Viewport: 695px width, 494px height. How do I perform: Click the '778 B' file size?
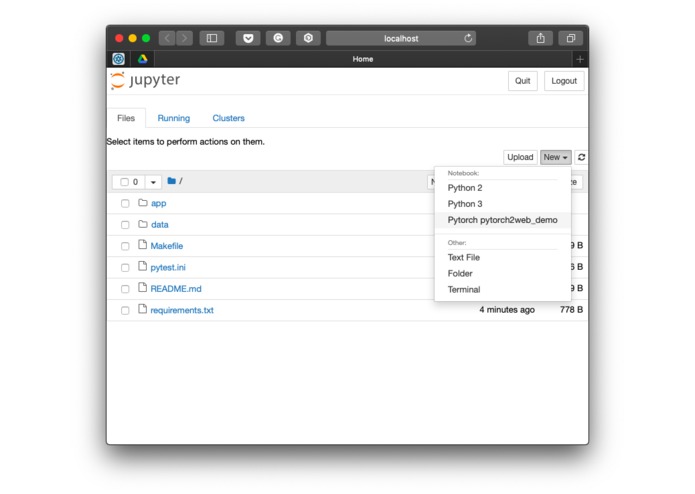(571, 310)
